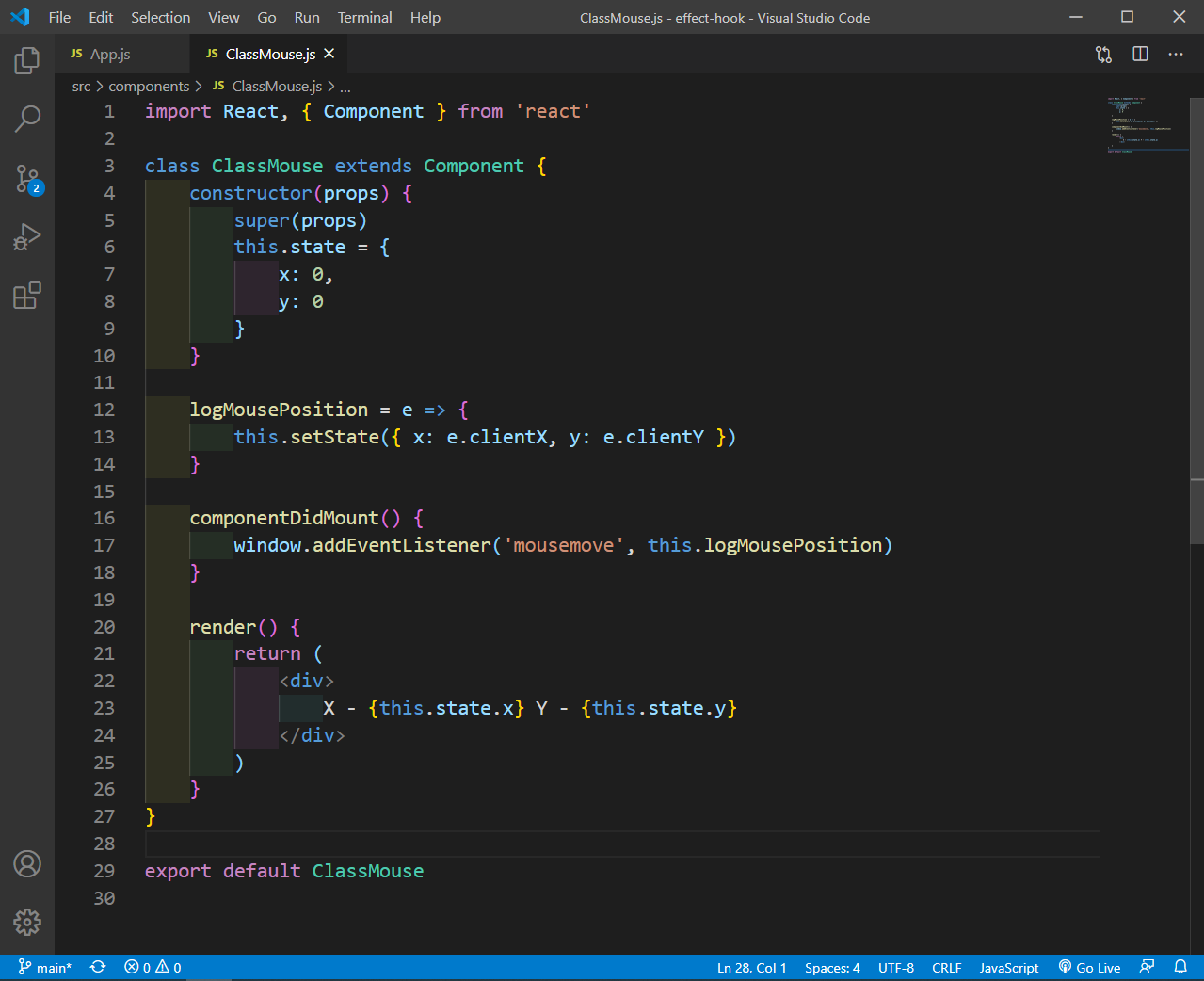This screenshot has height=981, width=1204.
Task: Click Ln 28, Col 1 position indicator
Action: 751,967
